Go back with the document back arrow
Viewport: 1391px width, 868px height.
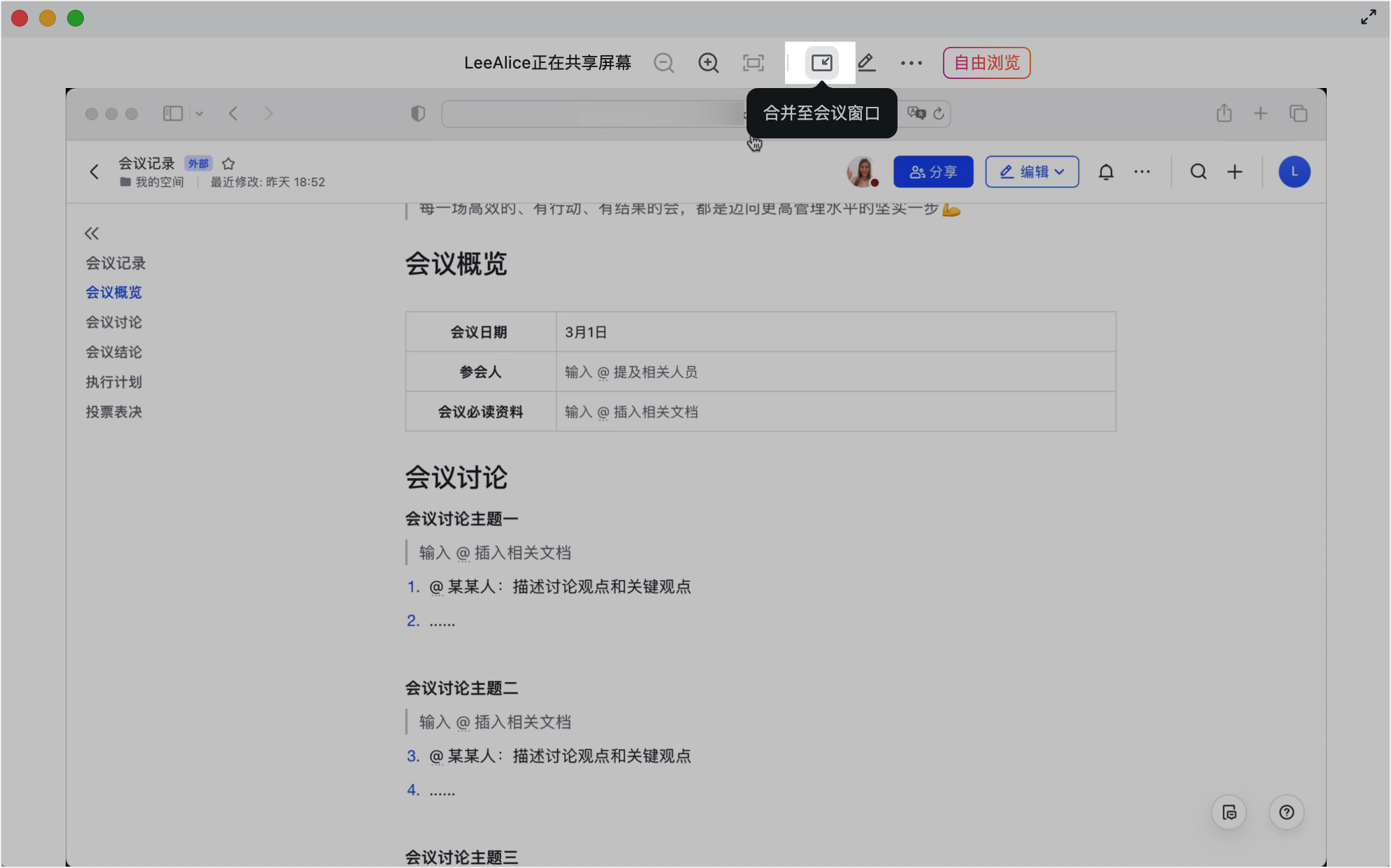pos(95,172)
